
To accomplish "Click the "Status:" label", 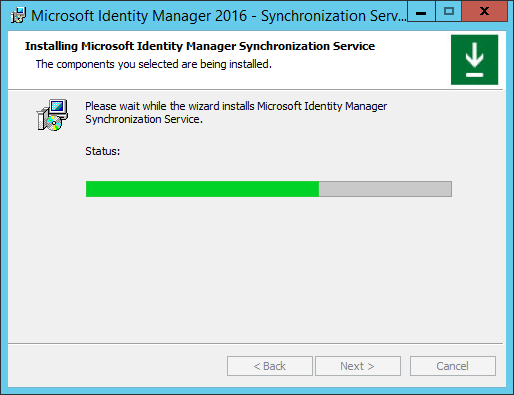I will 103,151.
